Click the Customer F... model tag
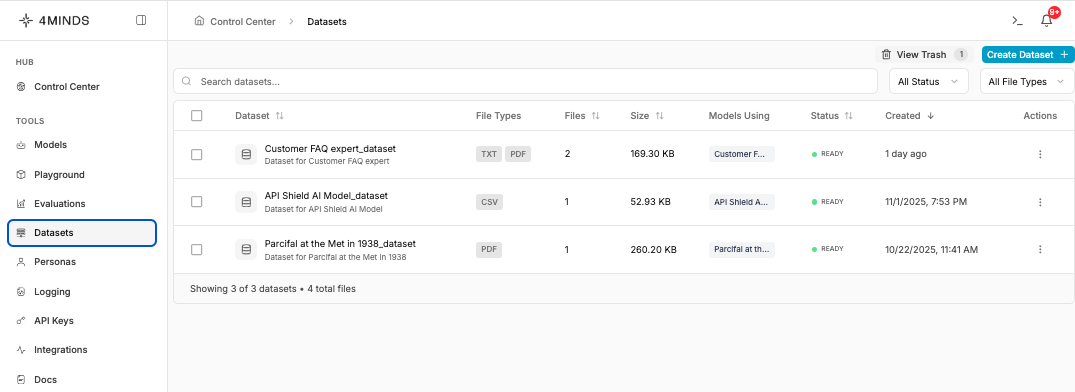1075x392 pixels. (x=742, y=154)
